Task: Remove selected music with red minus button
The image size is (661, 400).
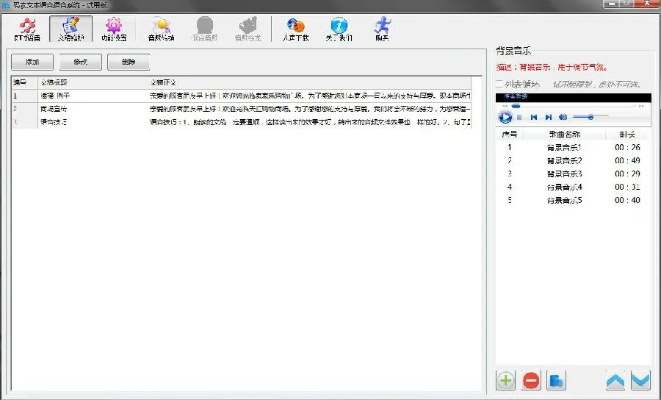Action: click(532, 380)
